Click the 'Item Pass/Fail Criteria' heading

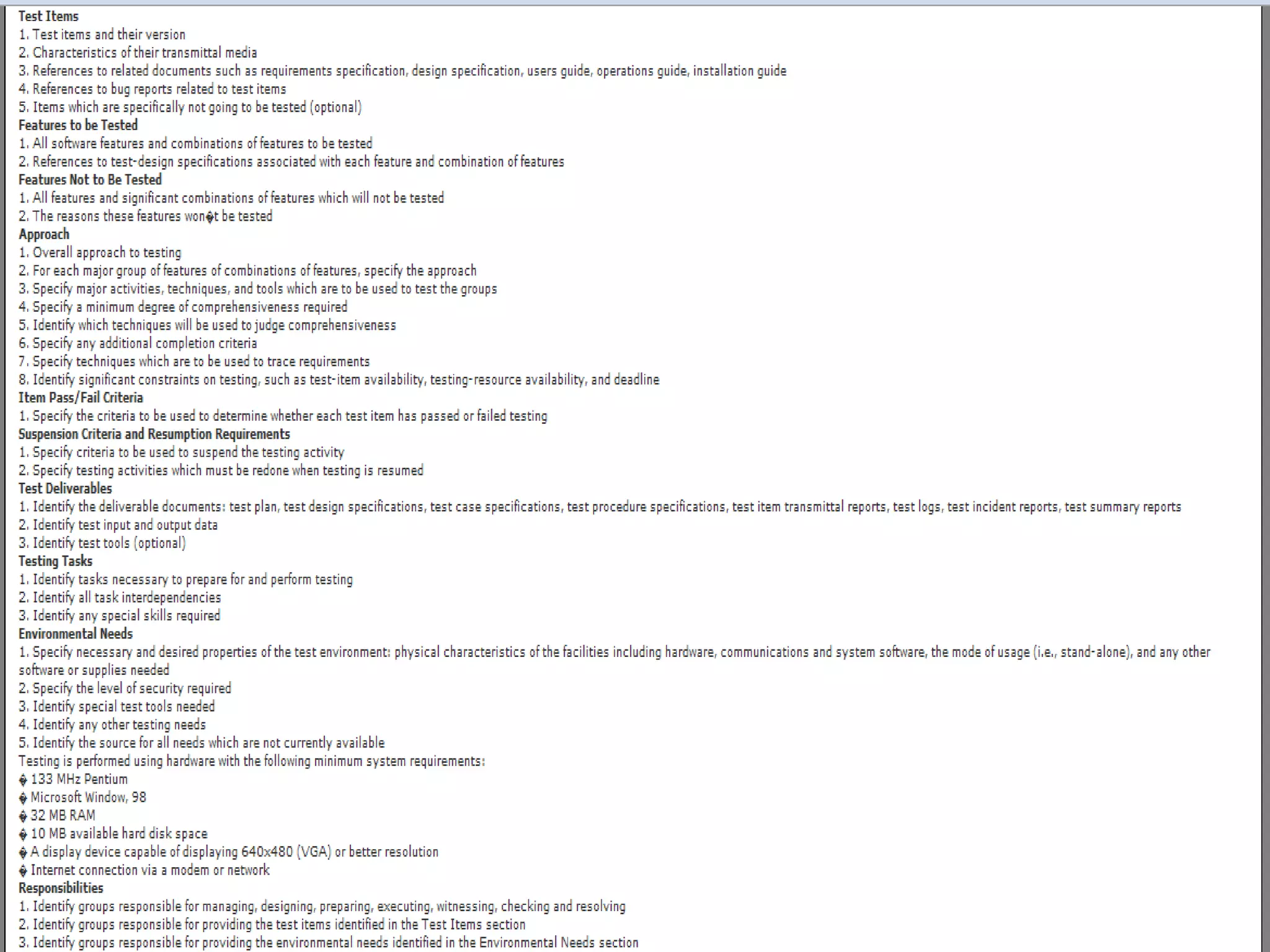point(81,398)
